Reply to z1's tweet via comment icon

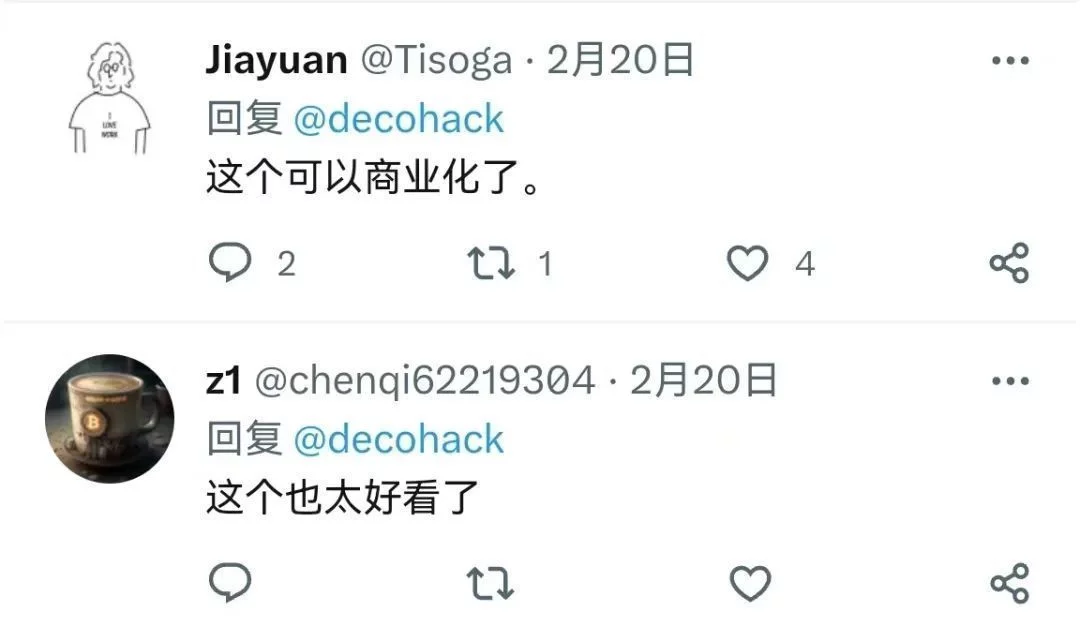tap(230, 582)
